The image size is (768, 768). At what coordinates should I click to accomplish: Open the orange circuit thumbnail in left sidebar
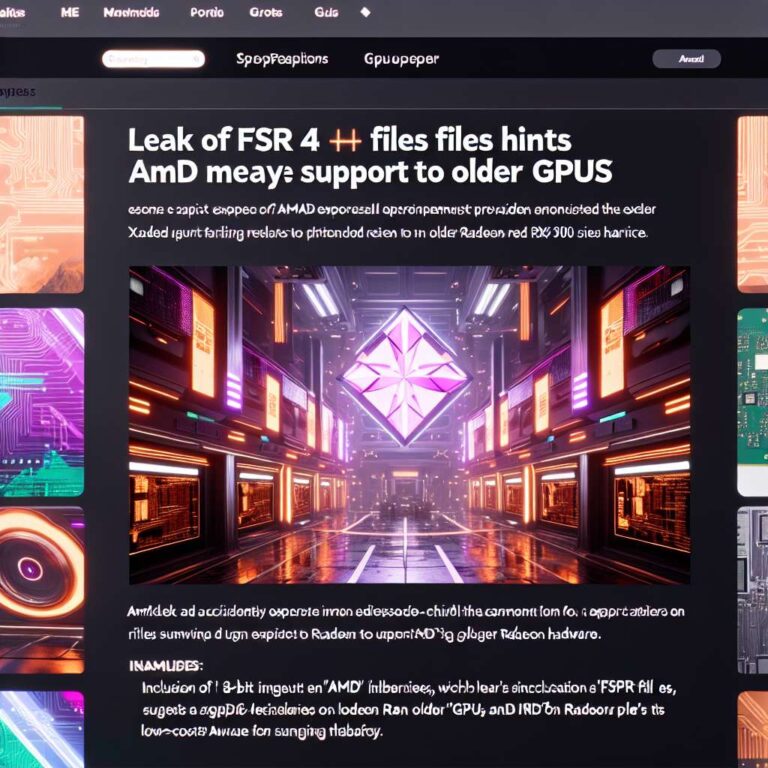point(41,203)
